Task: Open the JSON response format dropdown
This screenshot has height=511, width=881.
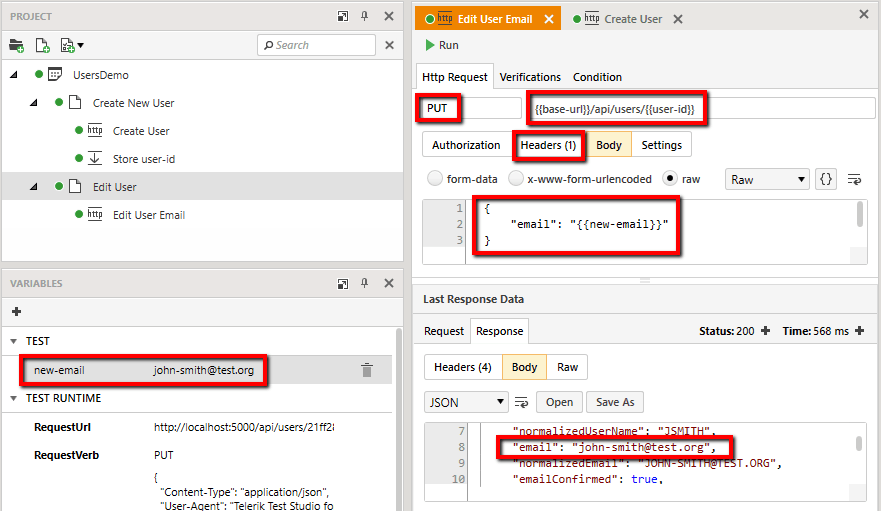Action: tap(466, 402)
